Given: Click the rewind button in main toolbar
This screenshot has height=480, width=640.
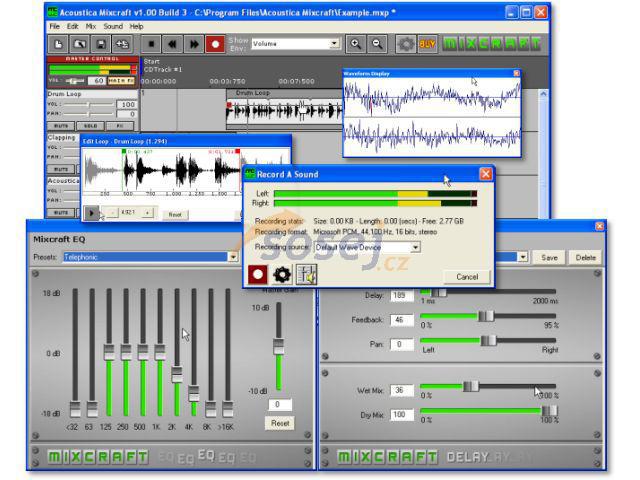Looking at the screenshot, I should point(172,45).
